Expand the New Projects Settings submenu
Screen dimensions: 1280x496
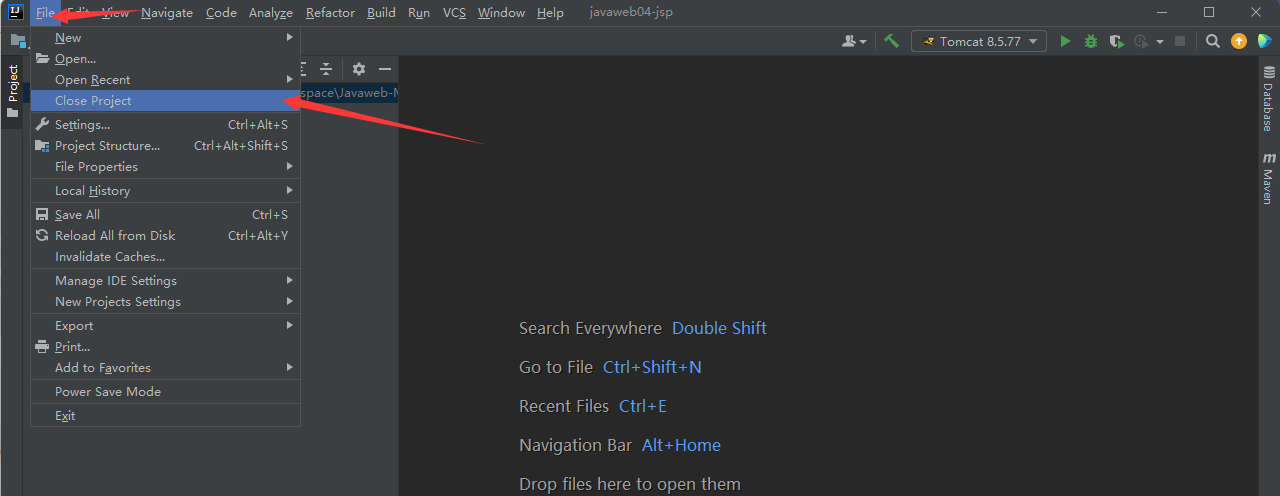[165, 301]
